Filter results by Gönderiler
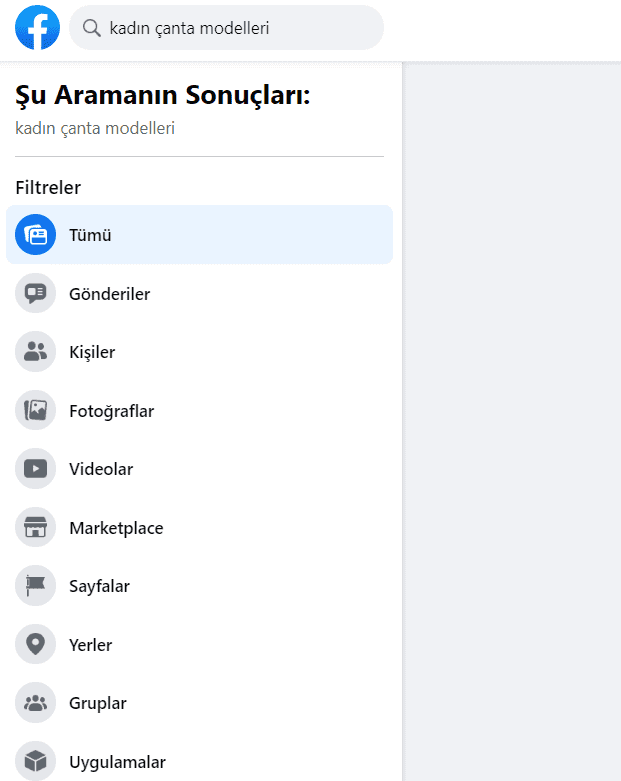The image size is (621, 781). click(x=110, y=294)
